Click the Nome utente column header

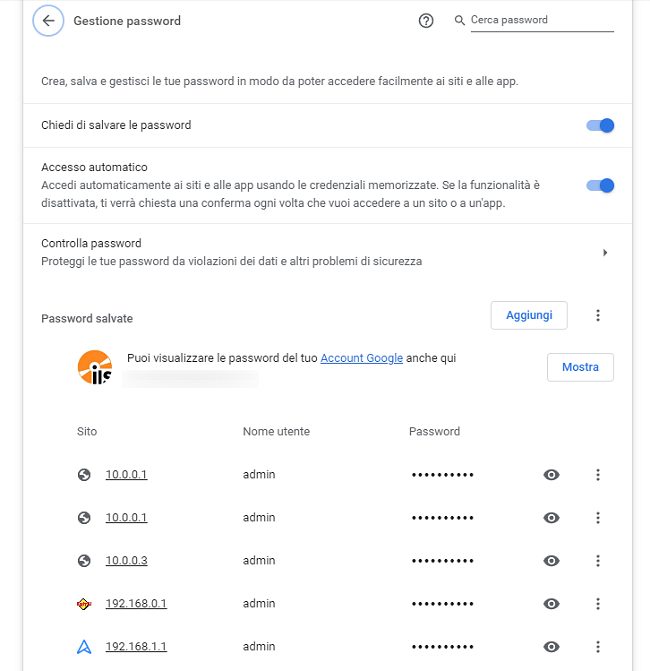(276, 431)
